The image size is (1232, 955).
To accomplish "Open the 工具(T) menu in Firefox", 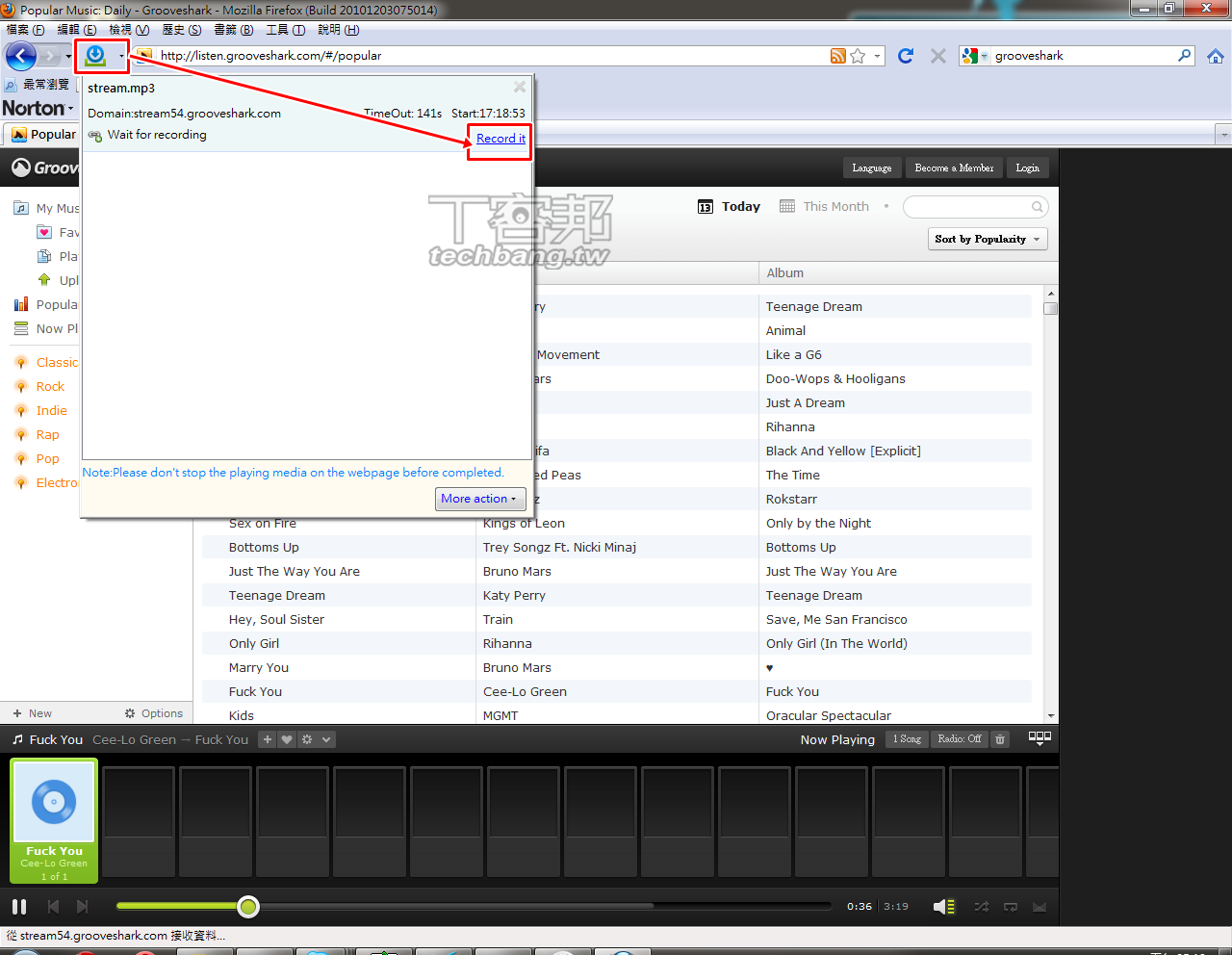I will tap(285, 30).
